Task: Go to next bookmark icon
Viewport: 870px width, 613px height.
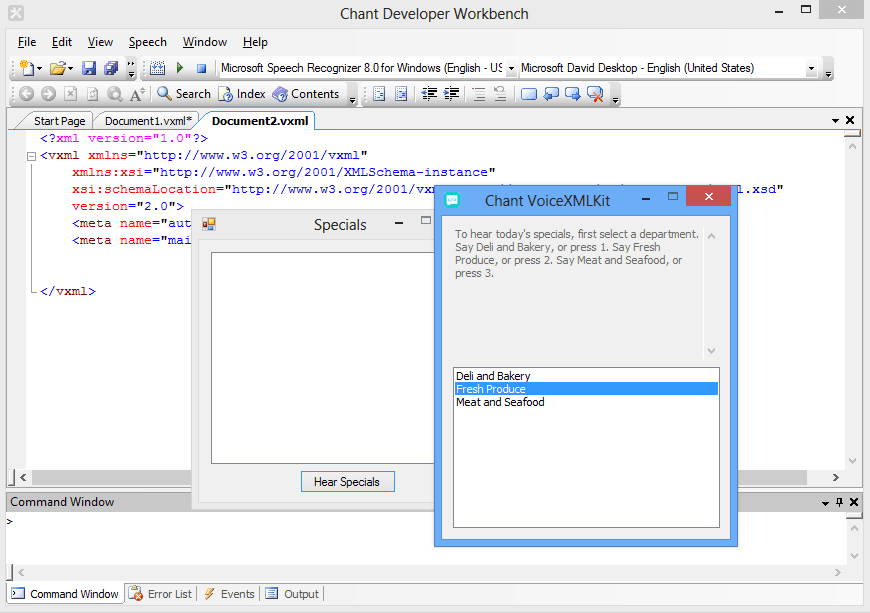Action: (x=573, y=94)
